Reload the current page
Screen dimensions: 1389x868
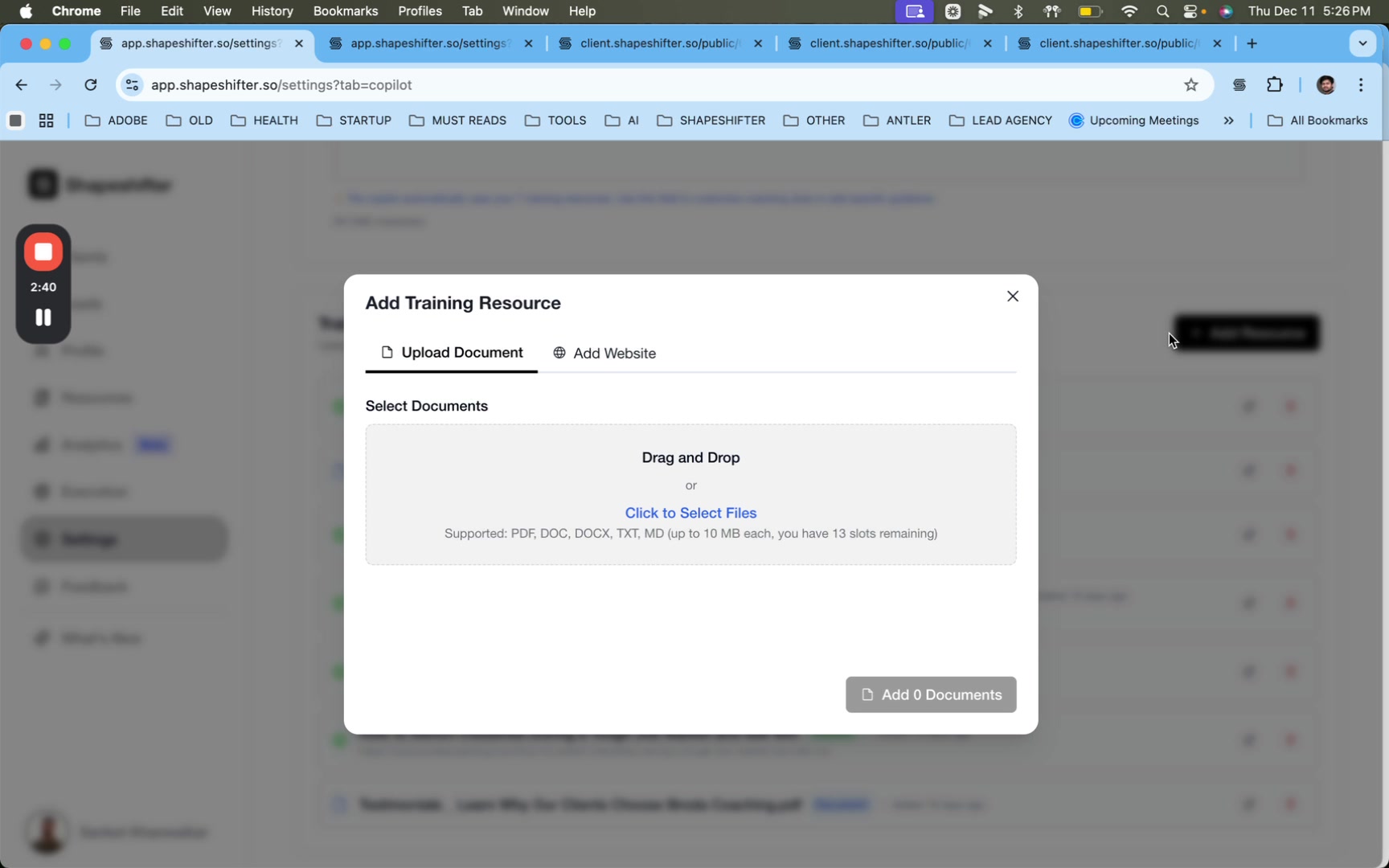pyautogui.click(x=91, y=84)
